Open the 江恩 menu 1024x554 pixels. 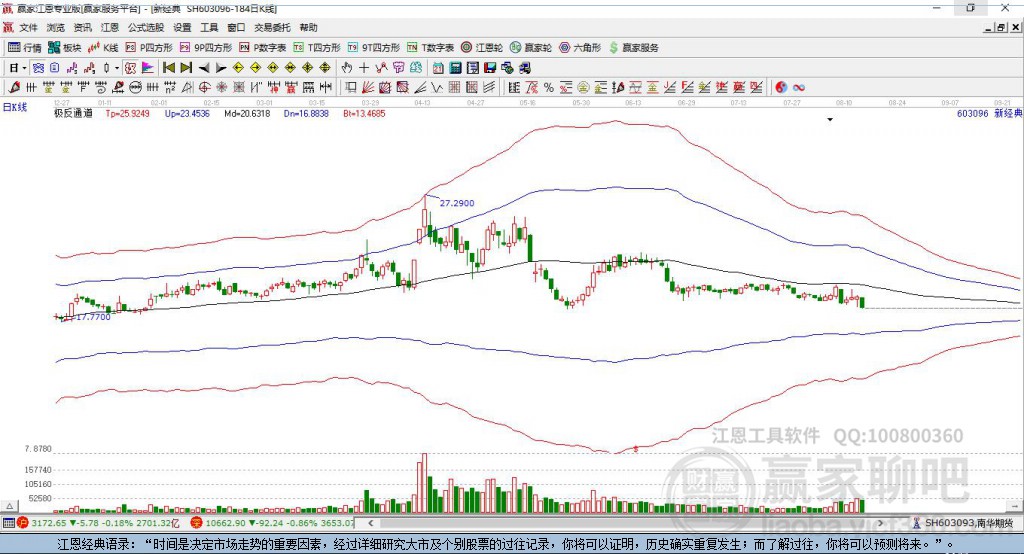[x=110, y=27]
